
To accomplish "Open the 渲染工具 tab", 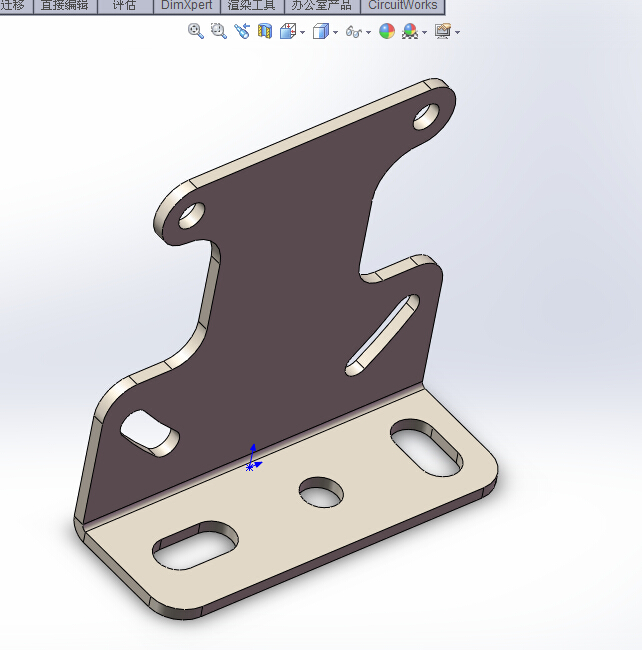I will [x=252, y=6].
